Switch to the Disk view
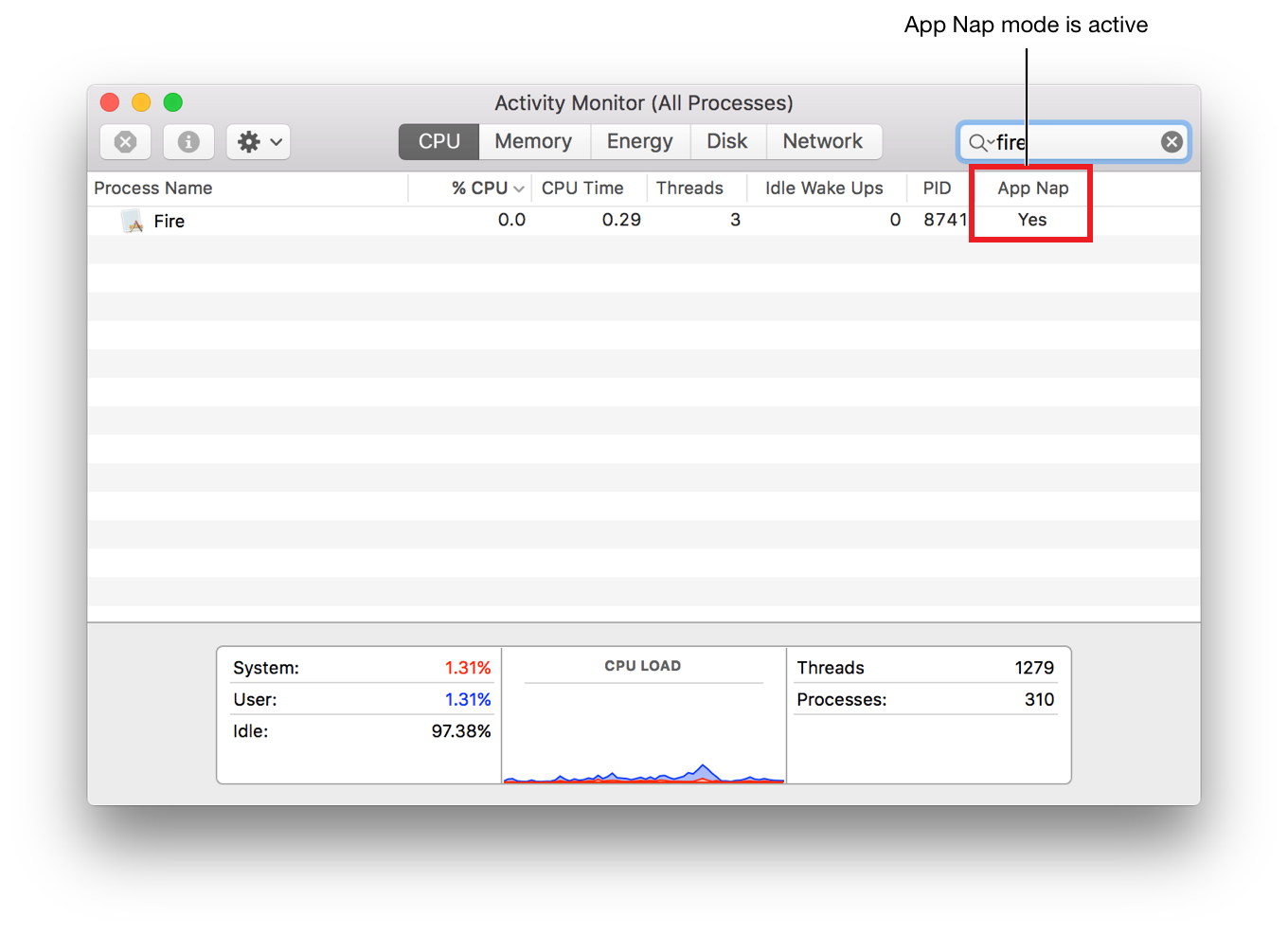 (x=727, y=141)
